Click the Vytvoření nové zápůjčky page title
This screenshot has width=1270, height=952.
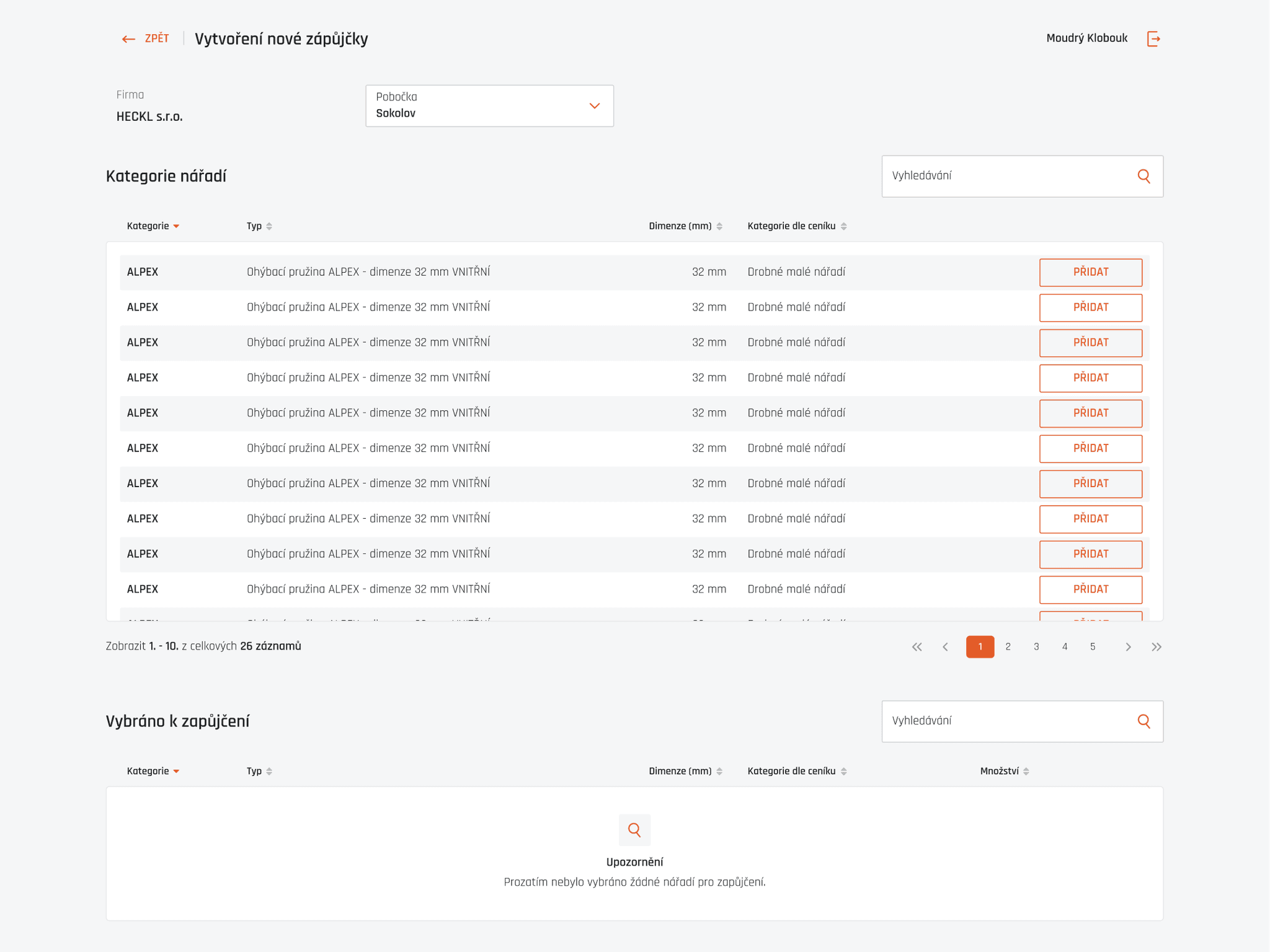pyautogui.click(x=282, y=39)
